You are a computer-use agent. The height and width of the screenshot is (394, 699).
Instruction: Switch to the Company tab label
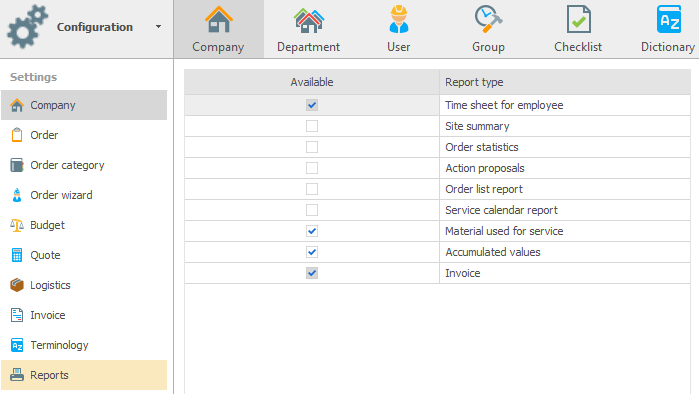pyautogui.click(x=218, y=47)
